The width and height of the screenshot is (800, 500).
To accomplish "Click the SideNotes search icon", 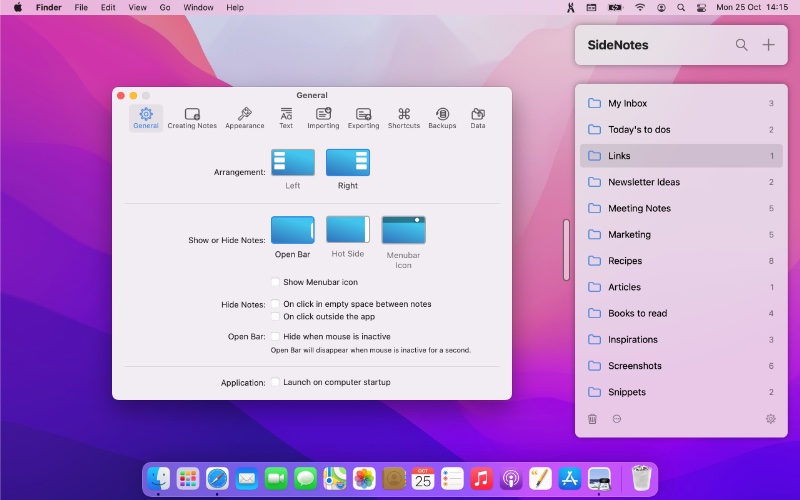I will tap(742, 45).
